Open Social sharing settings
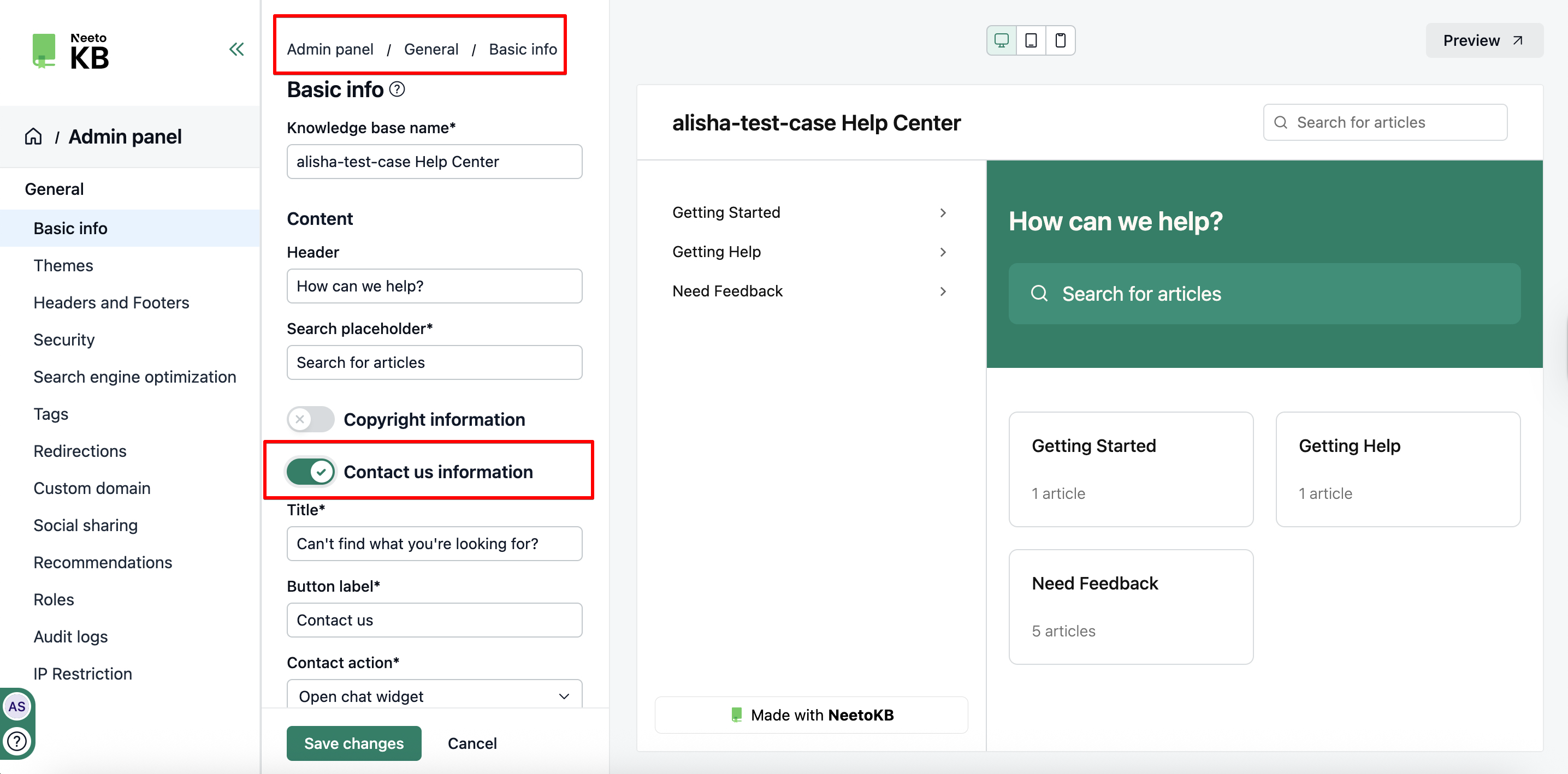Image resolution: width=1568 pixels, height=774 pixels. click(85, 525)
